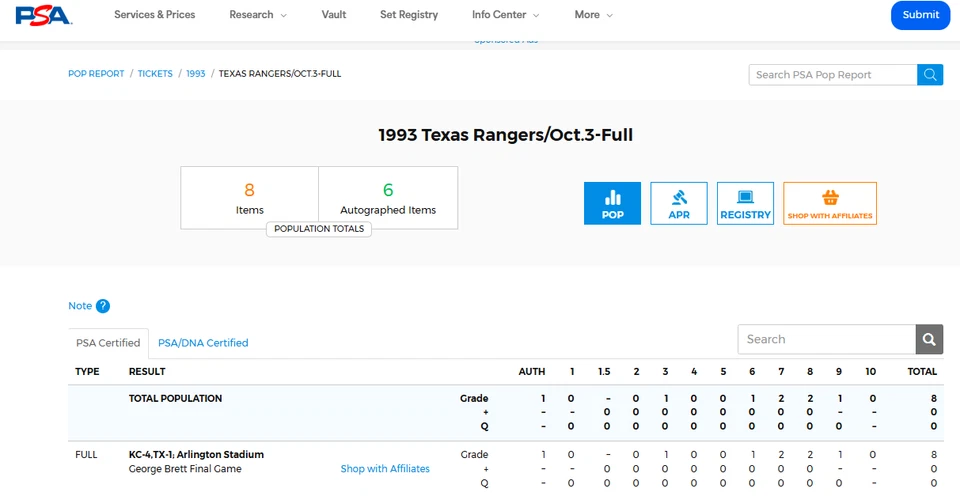Click the FULL type cell
960x496 pixels.
86,455
